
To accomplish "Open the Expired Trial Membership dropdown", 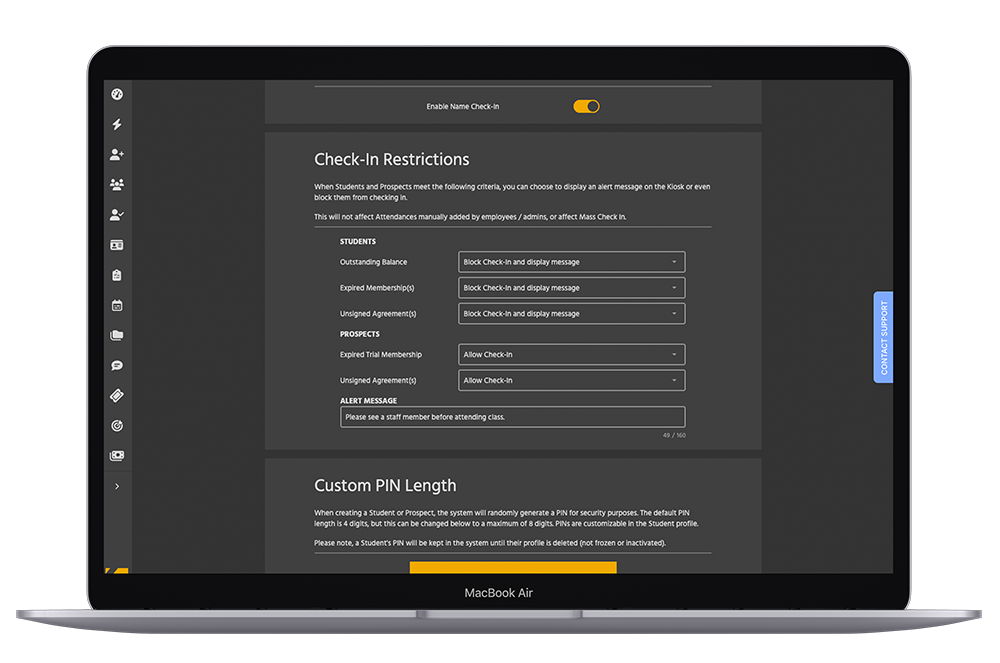I will 571,354.
